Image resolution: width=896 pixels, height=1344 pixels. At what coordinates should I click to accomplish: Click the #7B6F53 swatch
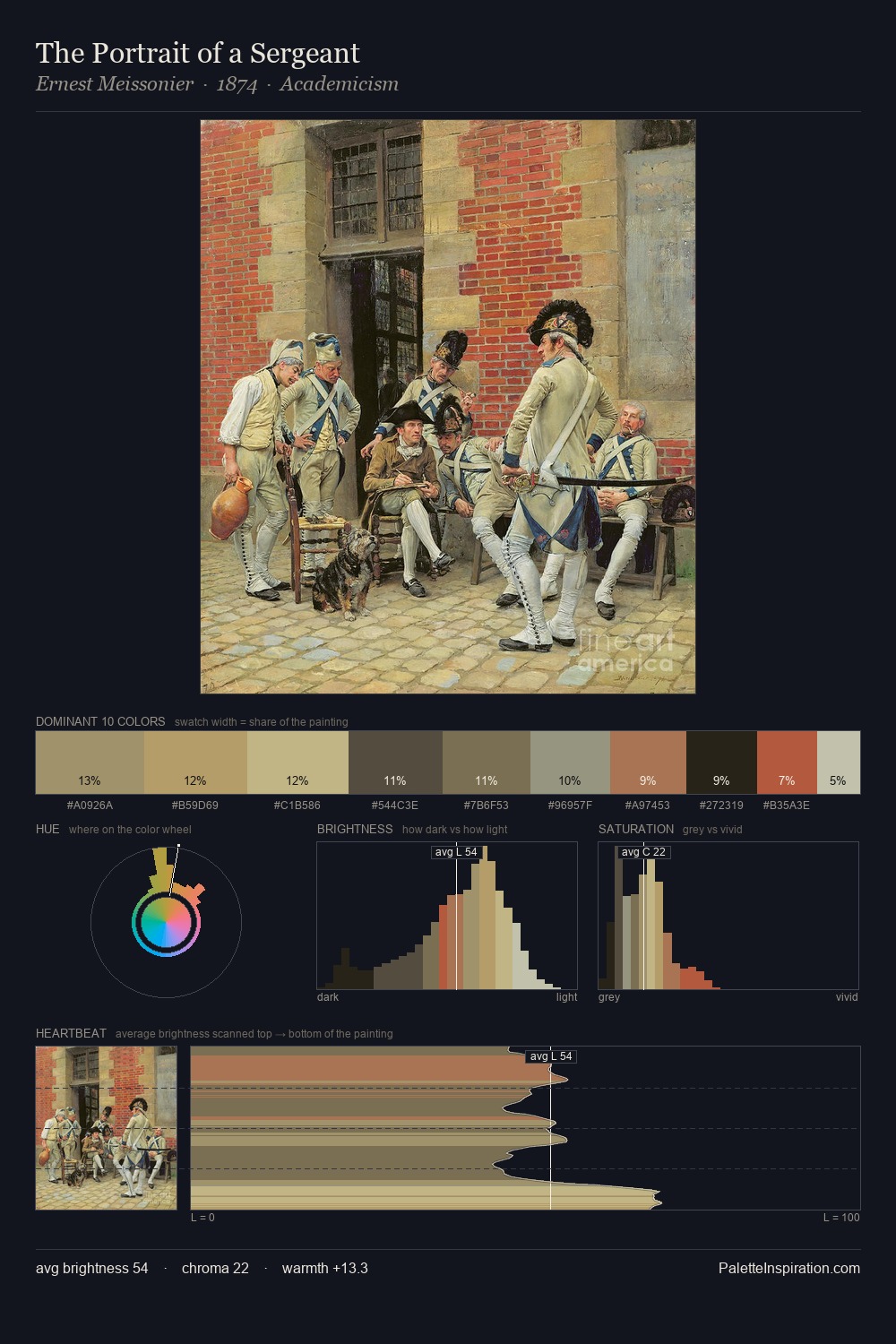(487, 762)
